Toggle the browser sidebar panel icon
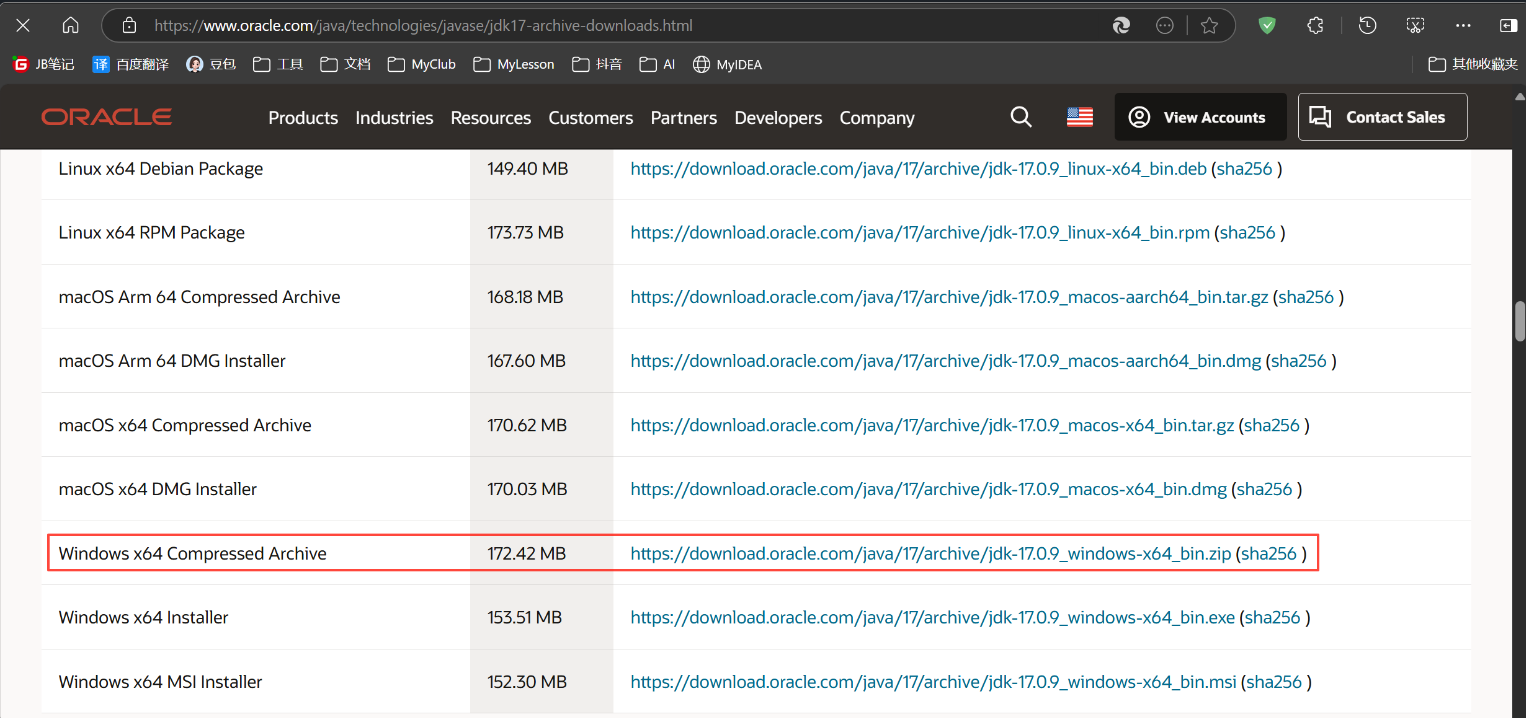The image size is (1526, 718). click(1508, 25)
